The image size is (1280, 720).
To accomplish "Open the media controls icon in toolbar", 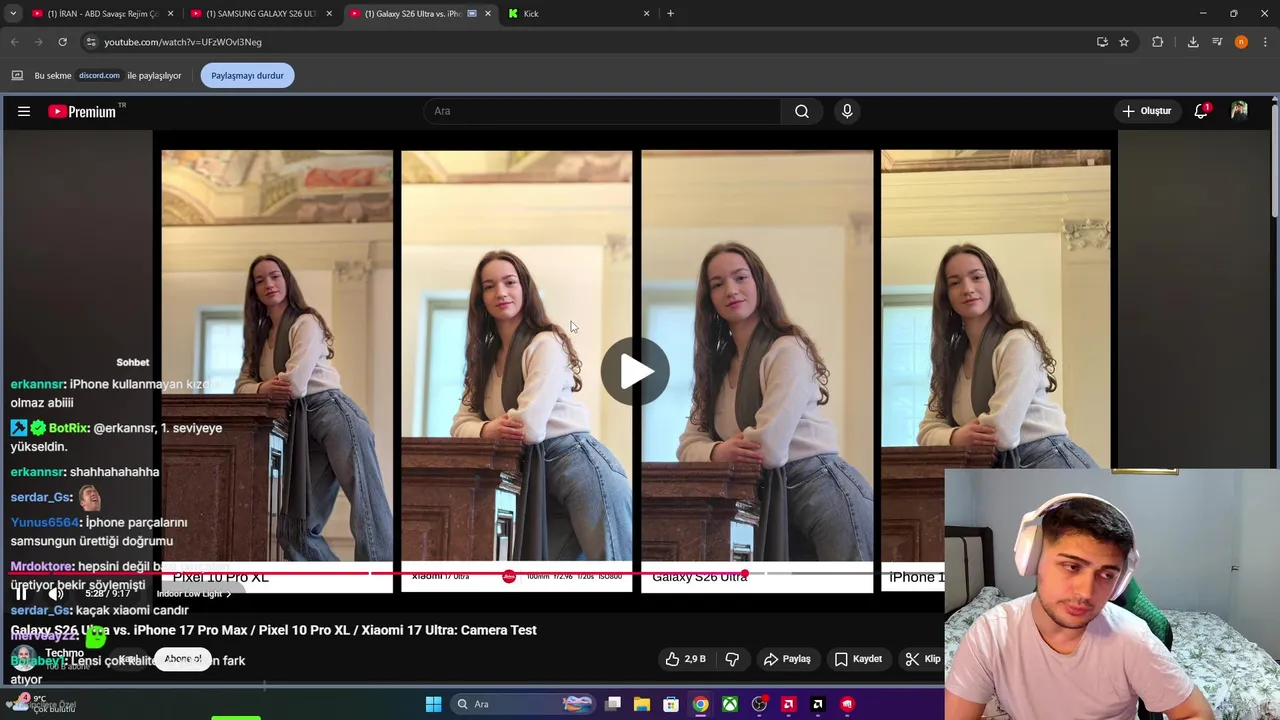I will point(1217,42).
